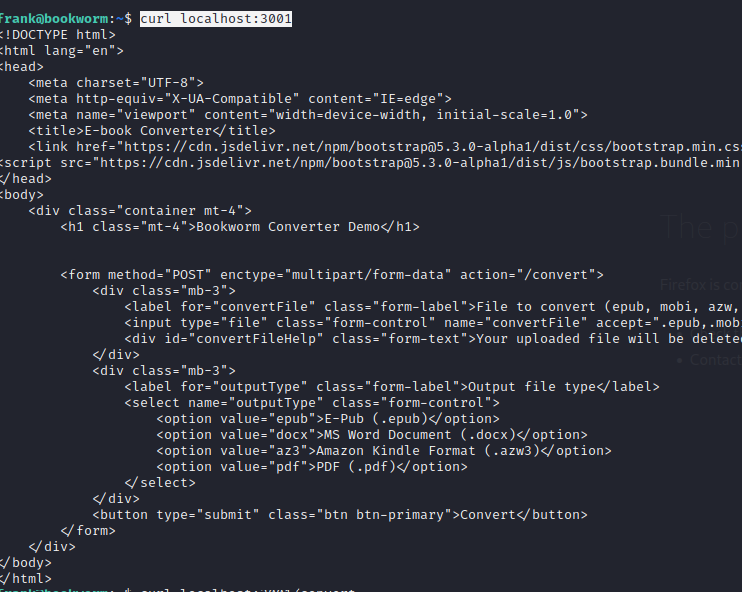Click the form method POST line
The image size is (742, 592).
click(332, 275)
